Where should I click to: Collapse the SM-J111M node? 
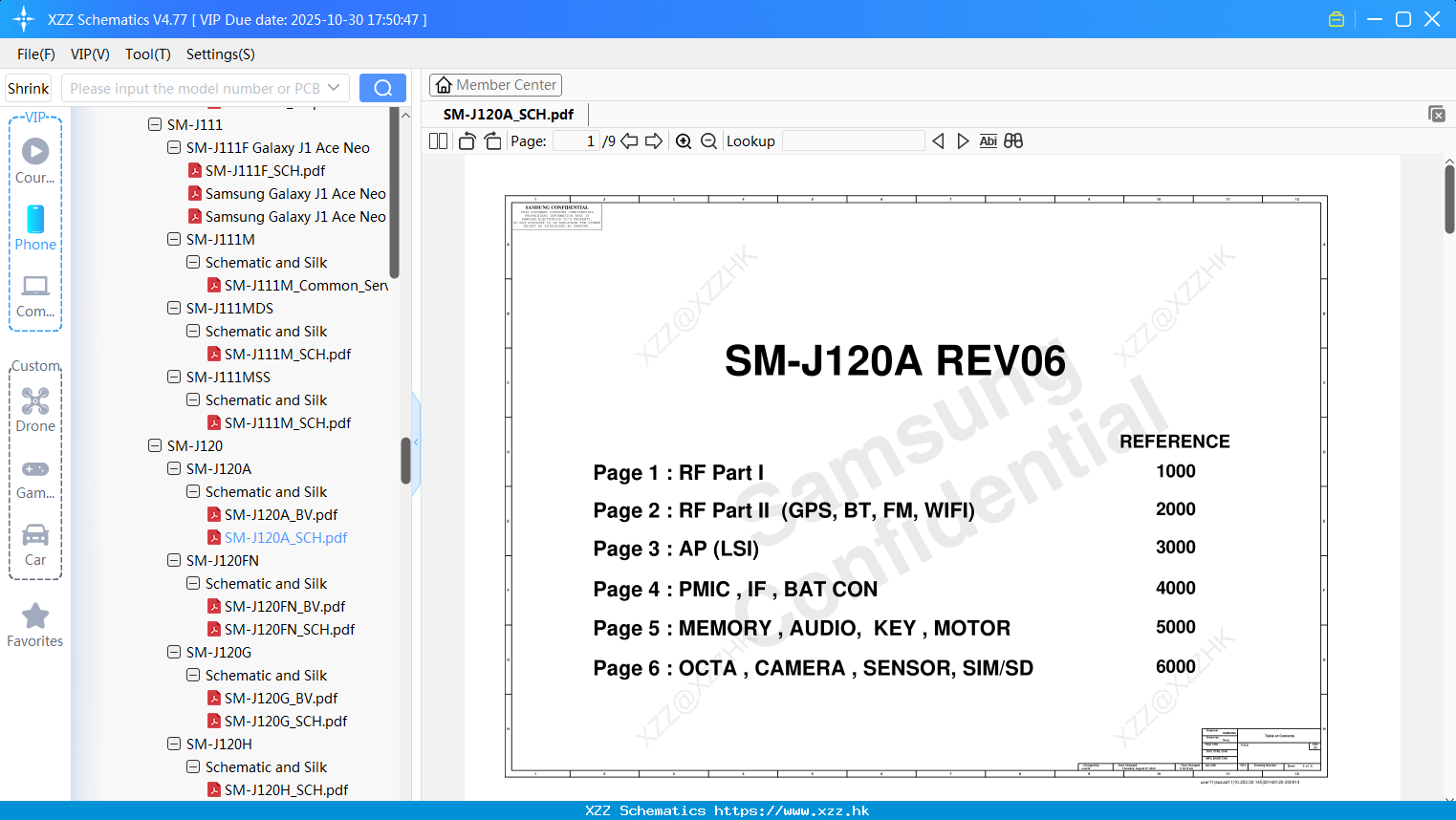point(174,239)
